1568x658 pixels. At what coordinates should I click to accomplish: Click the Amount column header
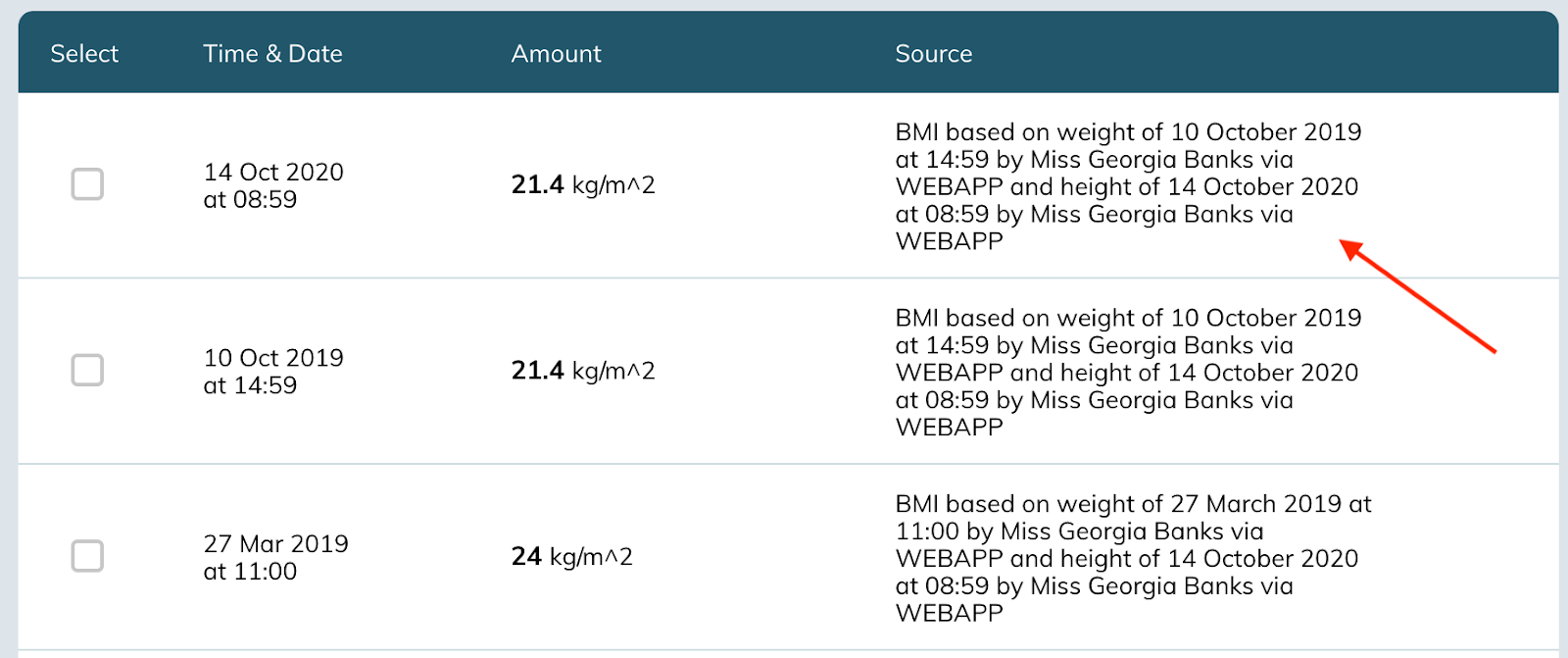tap(556, 54)
